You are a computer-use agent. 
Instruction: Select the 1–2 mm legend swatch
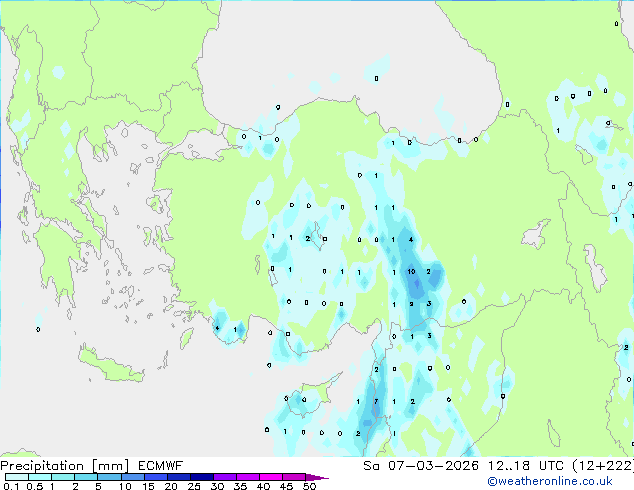[63, 477]
